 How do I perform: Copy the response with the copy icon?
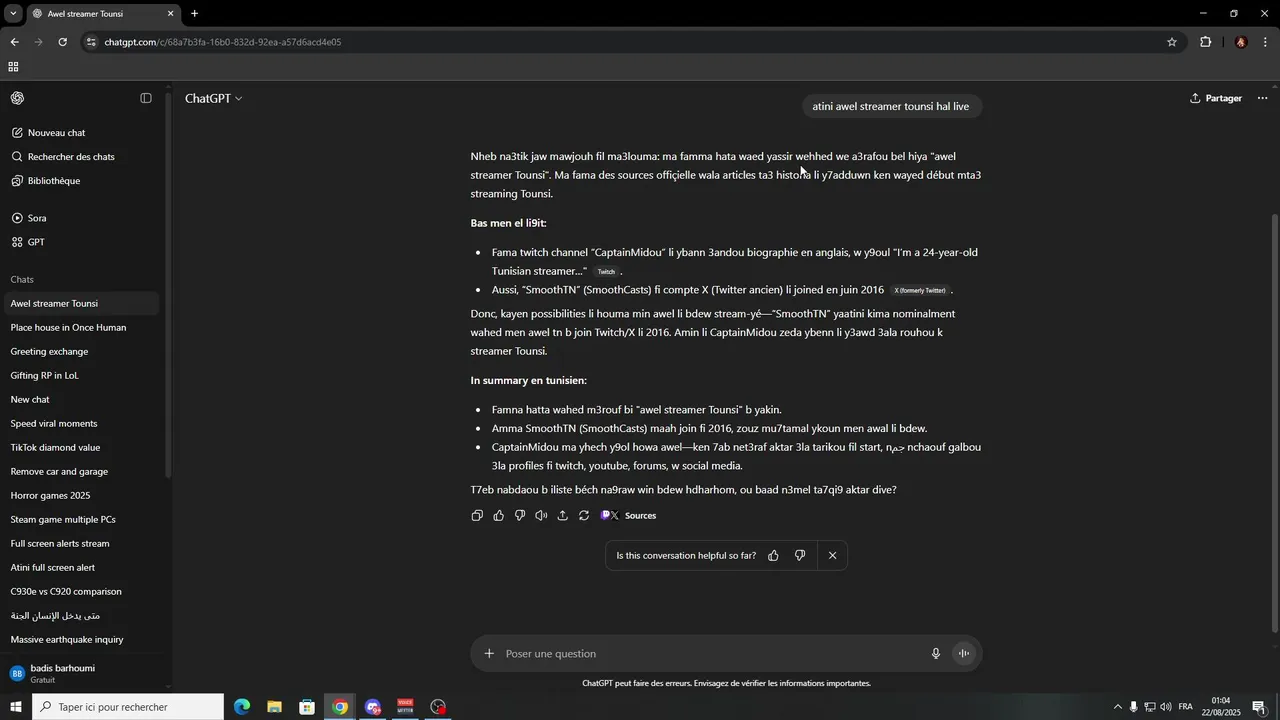[477, 516]
